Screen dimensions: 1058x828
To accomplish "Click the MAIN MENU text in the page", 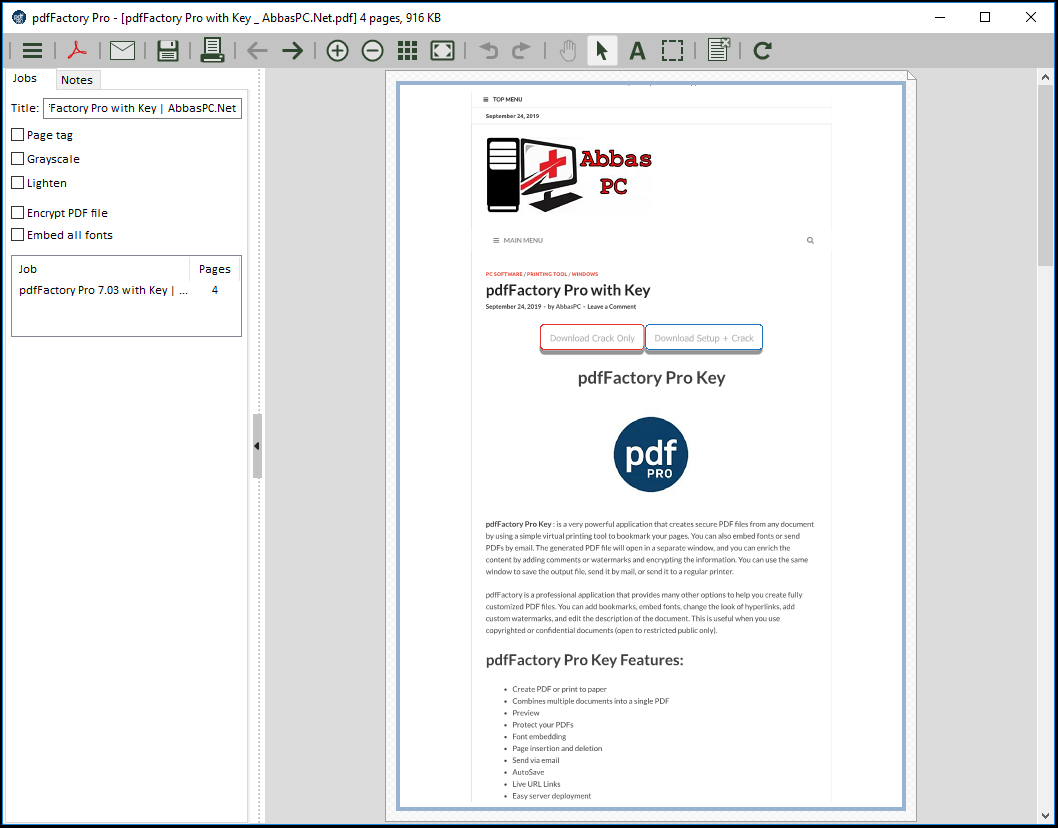I will pos(523,240).
